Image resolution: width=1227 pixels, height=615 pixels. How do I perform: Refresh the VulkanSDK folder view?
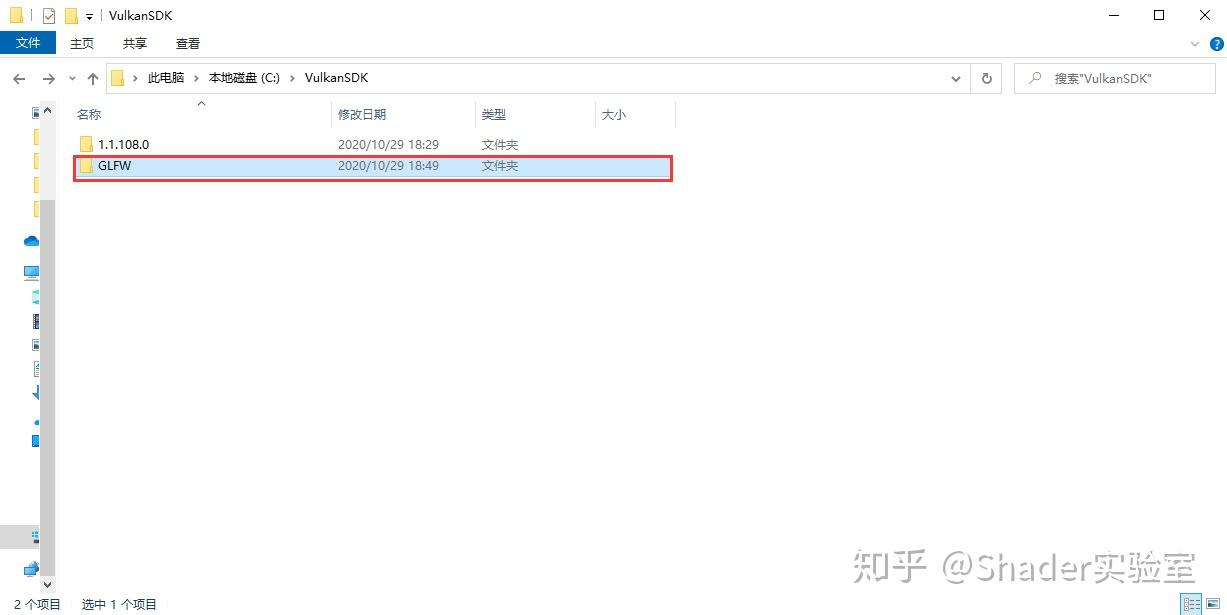987,78
